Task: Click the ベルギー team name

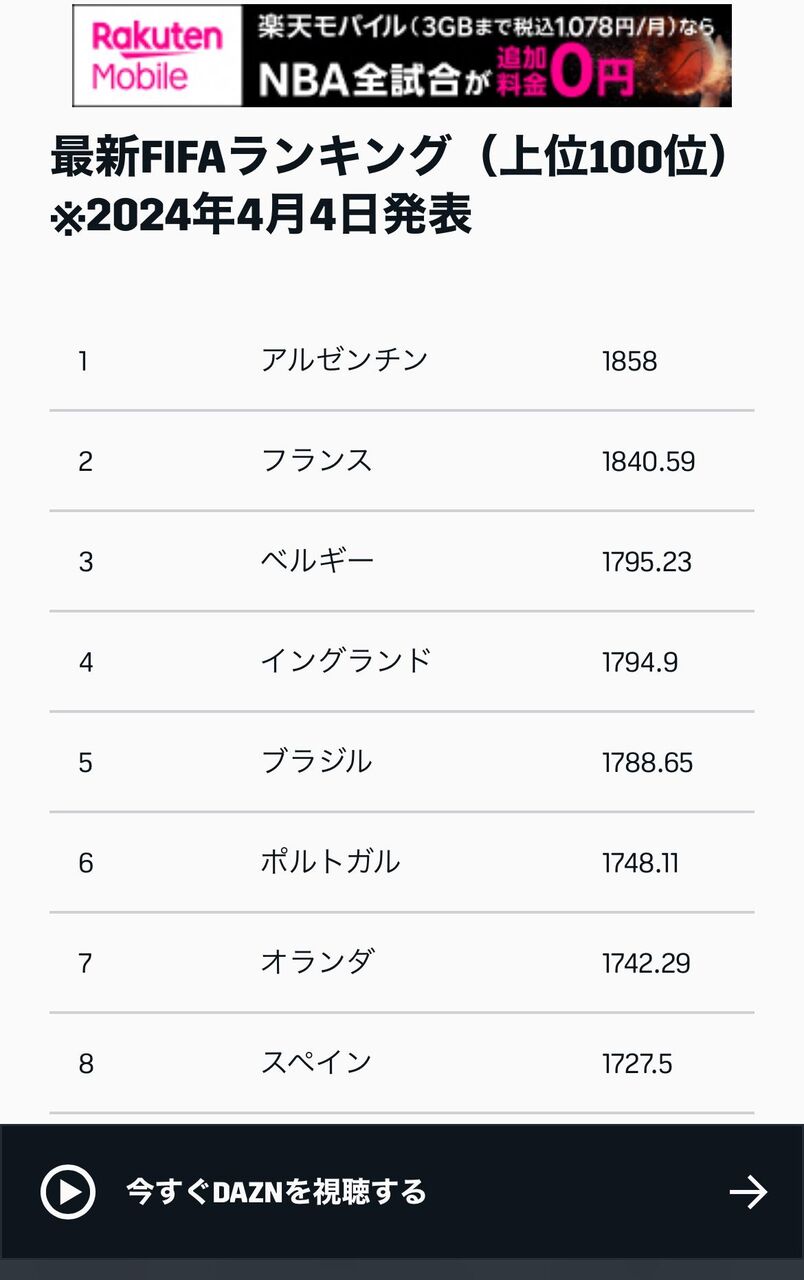Action: click(317, 561)
